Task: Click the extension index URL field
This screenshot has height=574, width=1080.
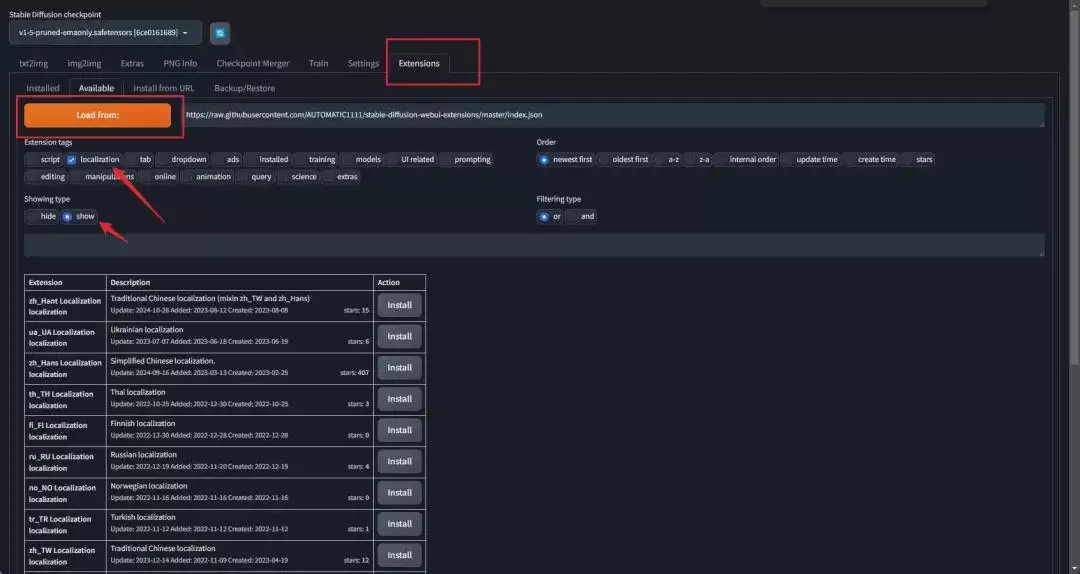Action: pos(612,115)
